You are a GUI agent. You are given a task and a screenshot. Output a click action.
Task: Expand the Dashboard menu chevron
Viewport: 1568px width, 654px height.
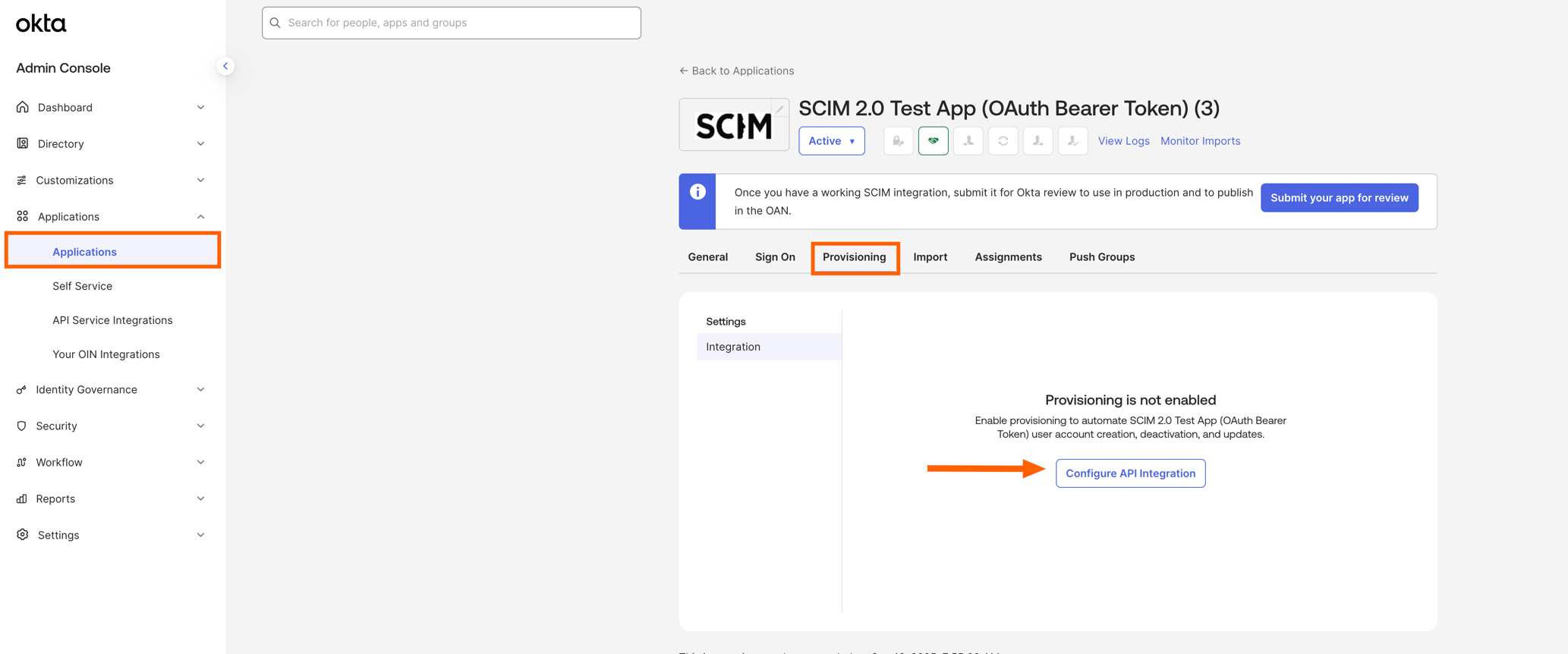[x=200, y=107]
